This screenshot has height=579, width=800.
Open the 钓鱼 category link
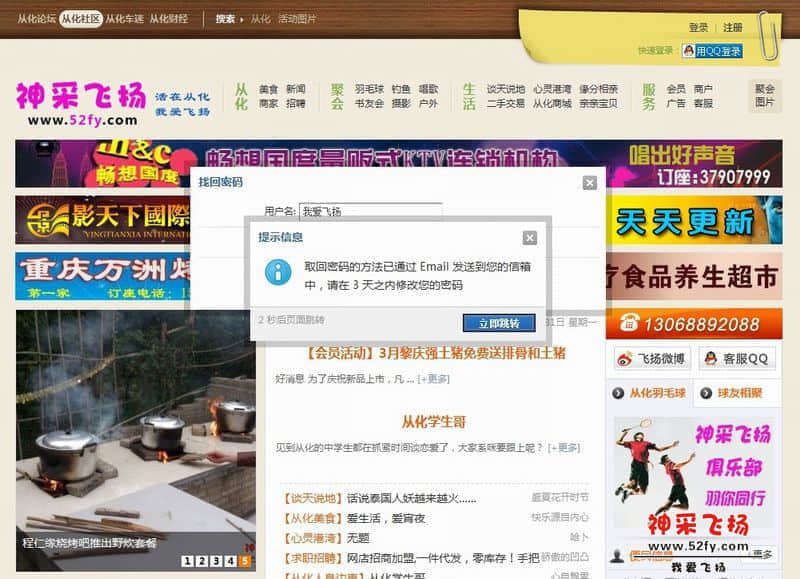(x=401, y=89)
